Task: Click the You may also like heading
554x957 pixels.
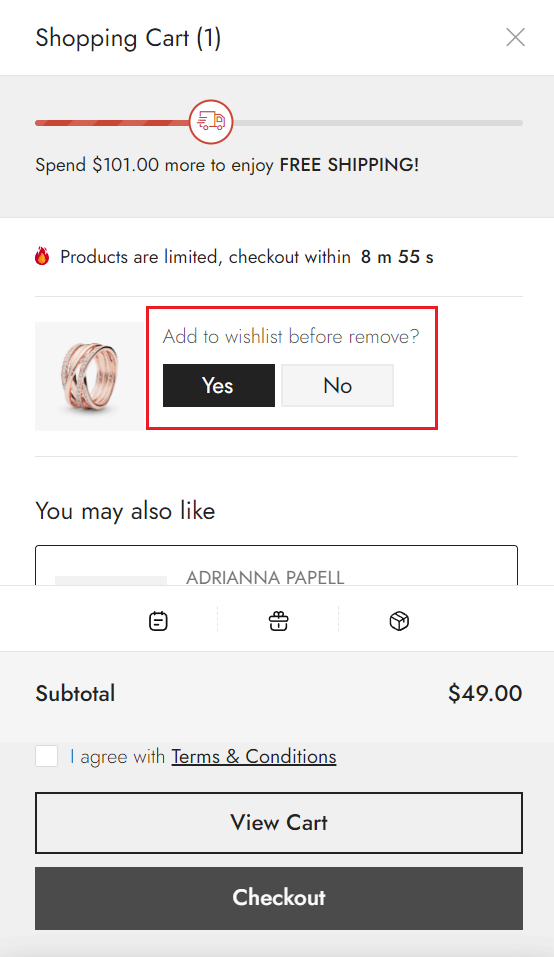Action: pos(125,511)
